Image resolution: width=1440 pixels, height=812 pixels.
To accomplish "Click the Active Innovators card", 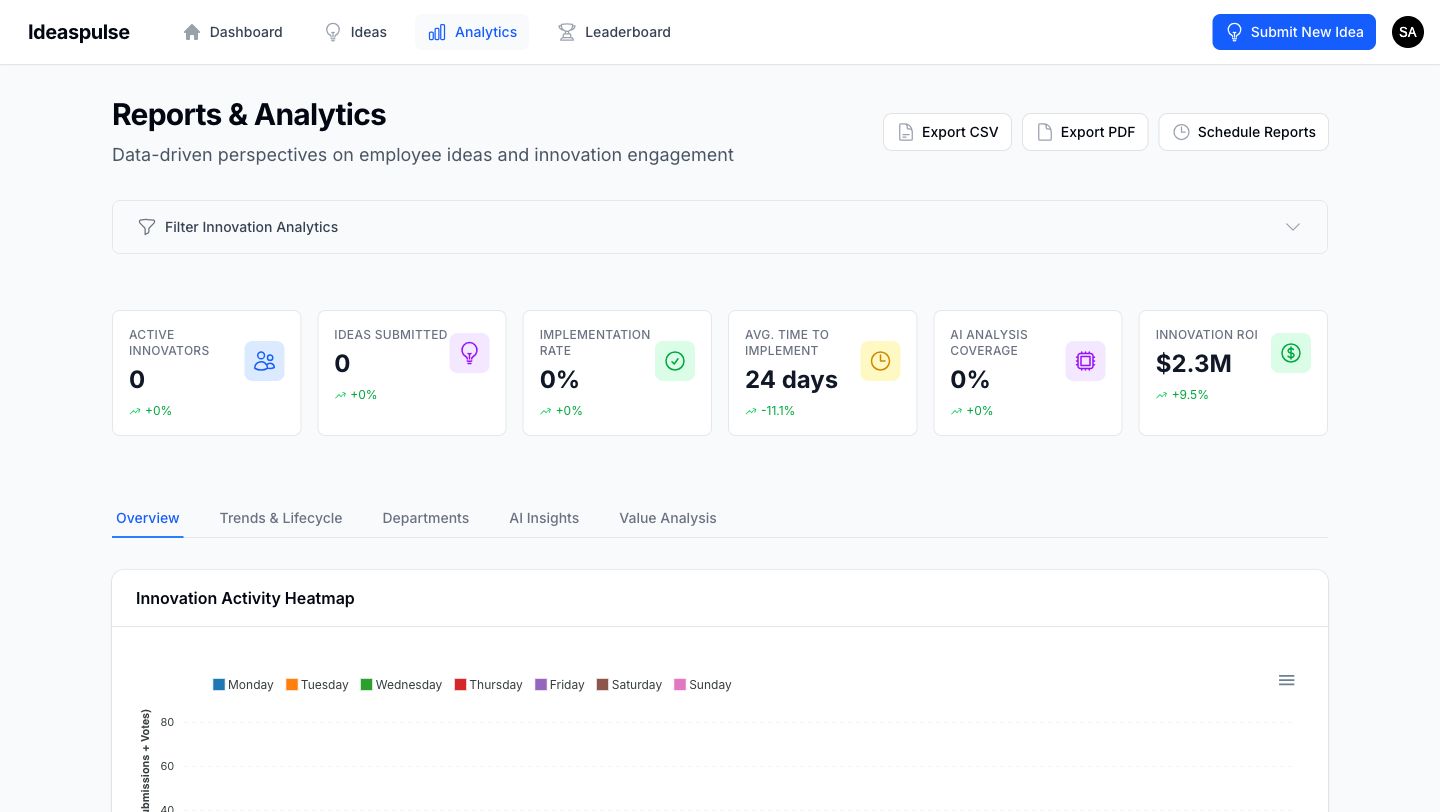I will pos(207,373).
